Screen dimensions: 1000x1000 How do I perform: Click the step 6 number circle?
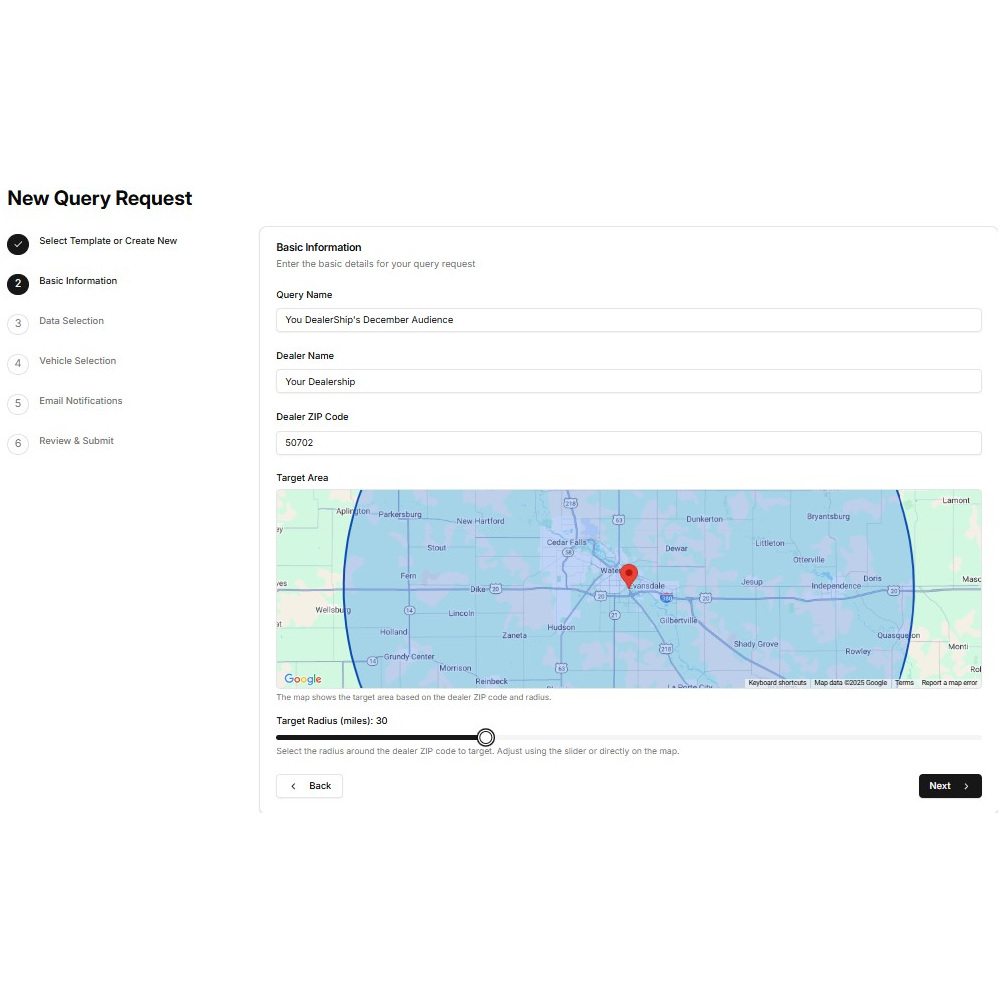[18, 444]
